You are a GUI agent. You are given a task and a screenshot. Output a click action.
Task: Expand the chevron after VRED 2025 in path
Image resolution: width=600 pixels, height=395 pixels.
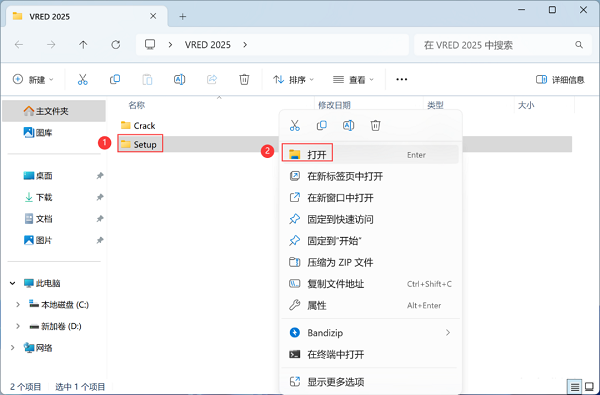click(245, 45)
